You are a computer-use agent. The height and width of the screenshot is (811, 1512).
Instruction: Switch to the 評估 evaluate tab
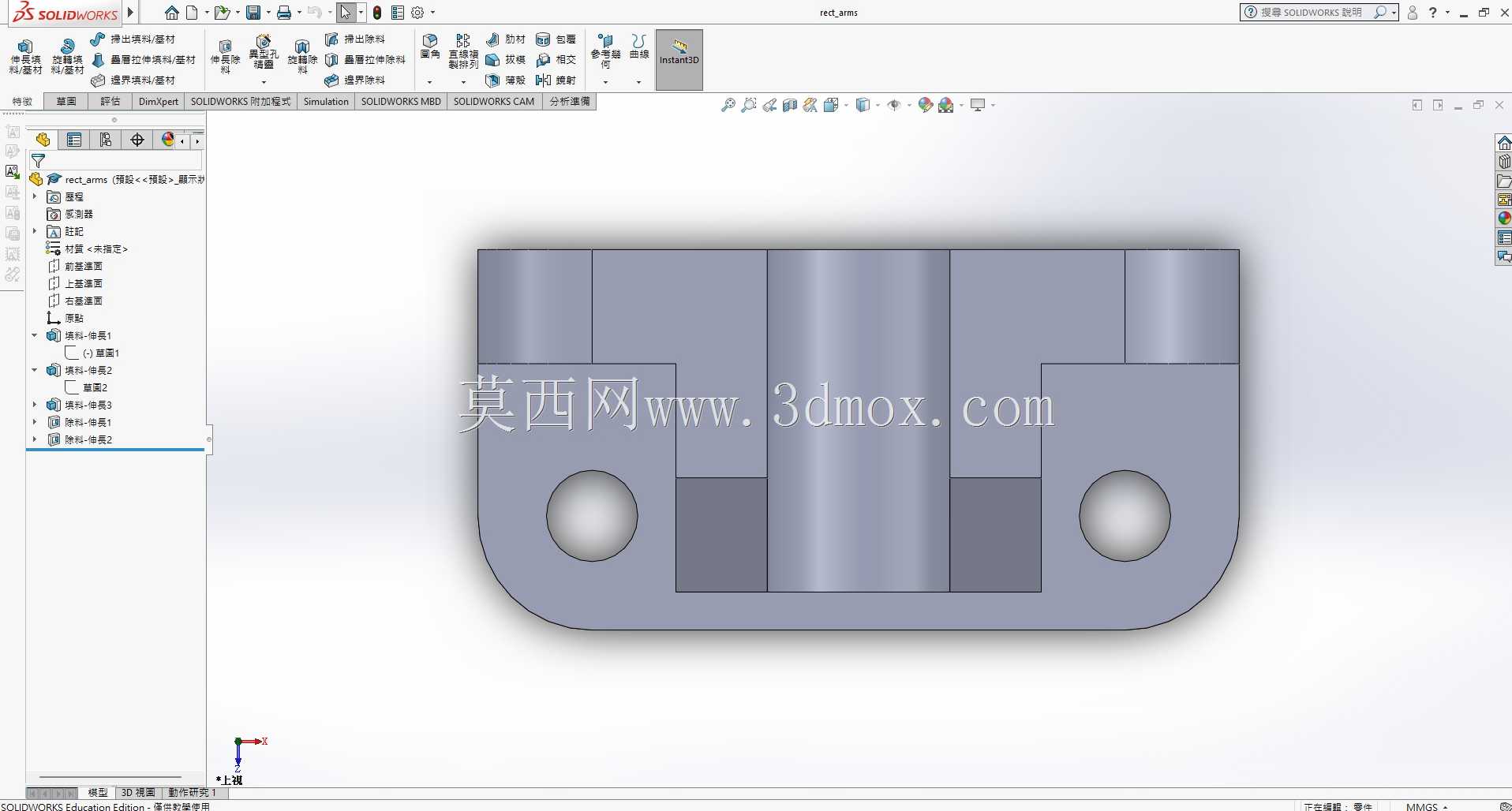click(x=110, y=102)
